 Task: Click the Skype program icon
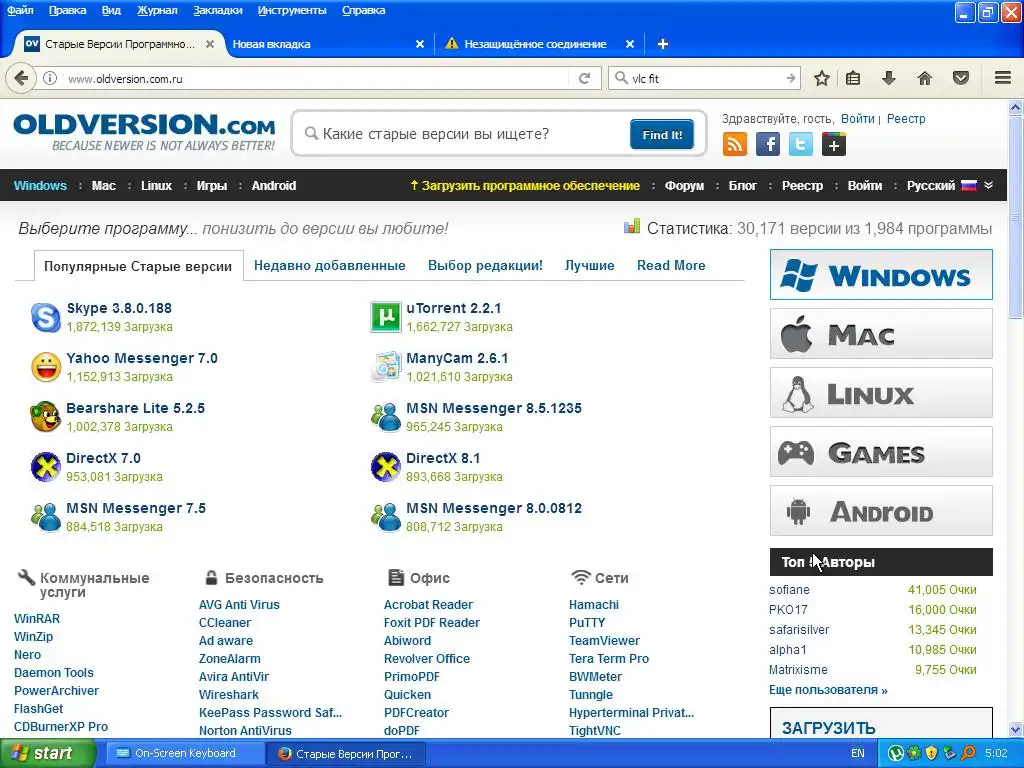click(46, 317)
